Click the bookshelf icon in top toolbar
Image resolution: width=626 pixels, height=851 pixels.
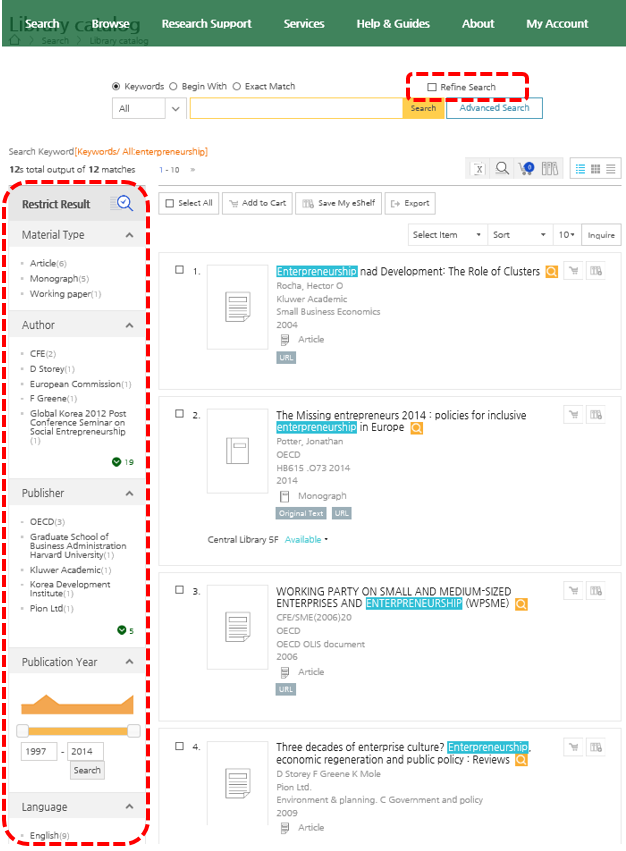(x=549, y=168)
